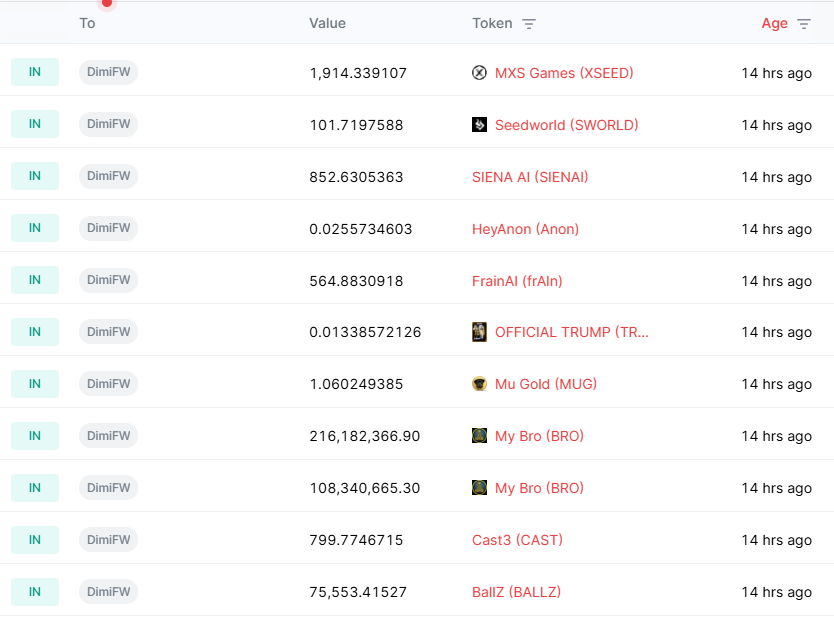Click the DimiFW address in the Cast3 row
This screenshot has width=834, height=621.
(109, 540)
